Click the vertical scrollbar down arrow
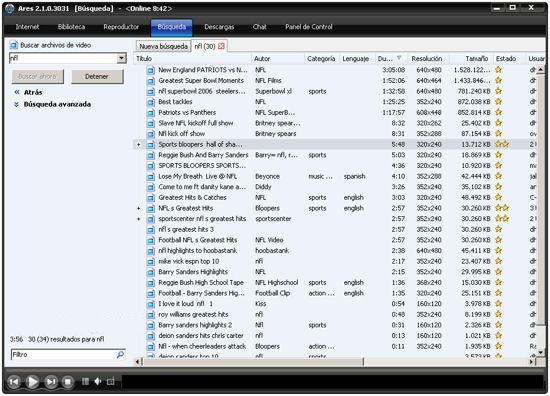 coord(540,352)
